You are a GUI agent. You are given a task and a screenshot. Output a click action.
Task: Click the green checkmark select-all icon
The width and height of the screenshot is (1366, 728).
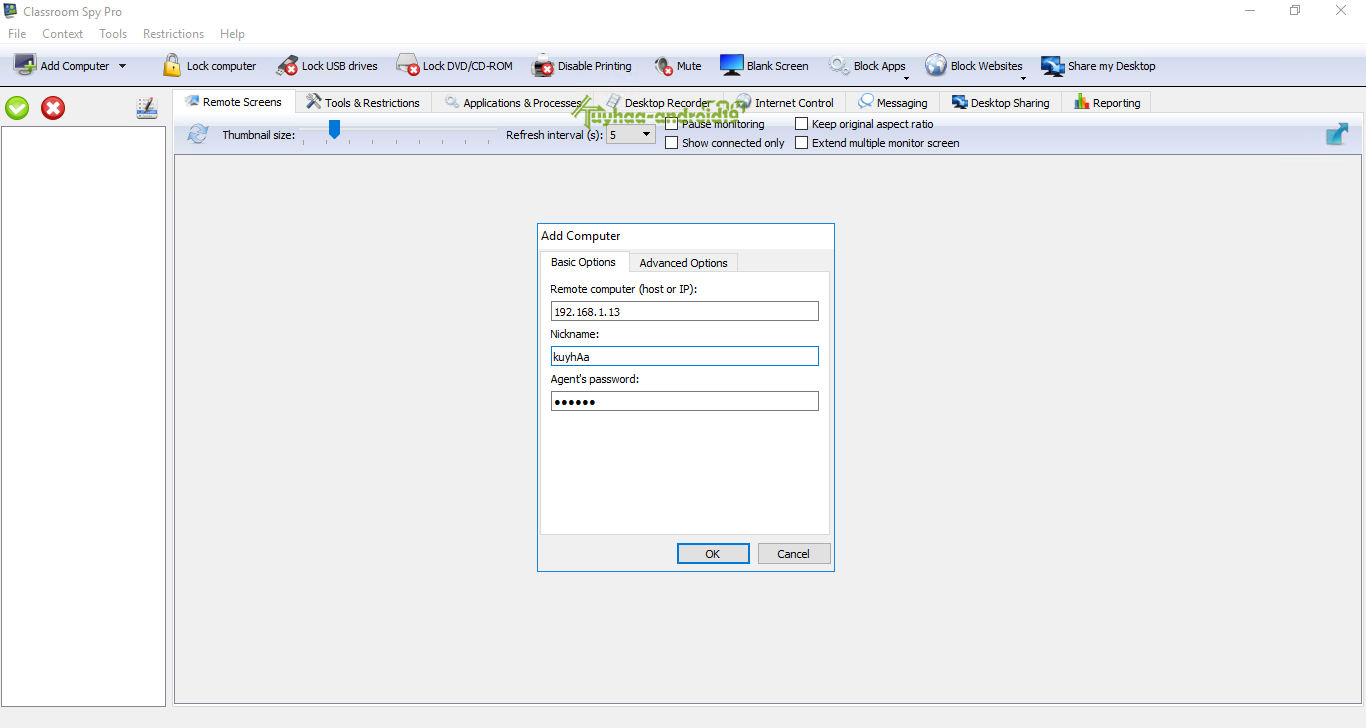17,108
